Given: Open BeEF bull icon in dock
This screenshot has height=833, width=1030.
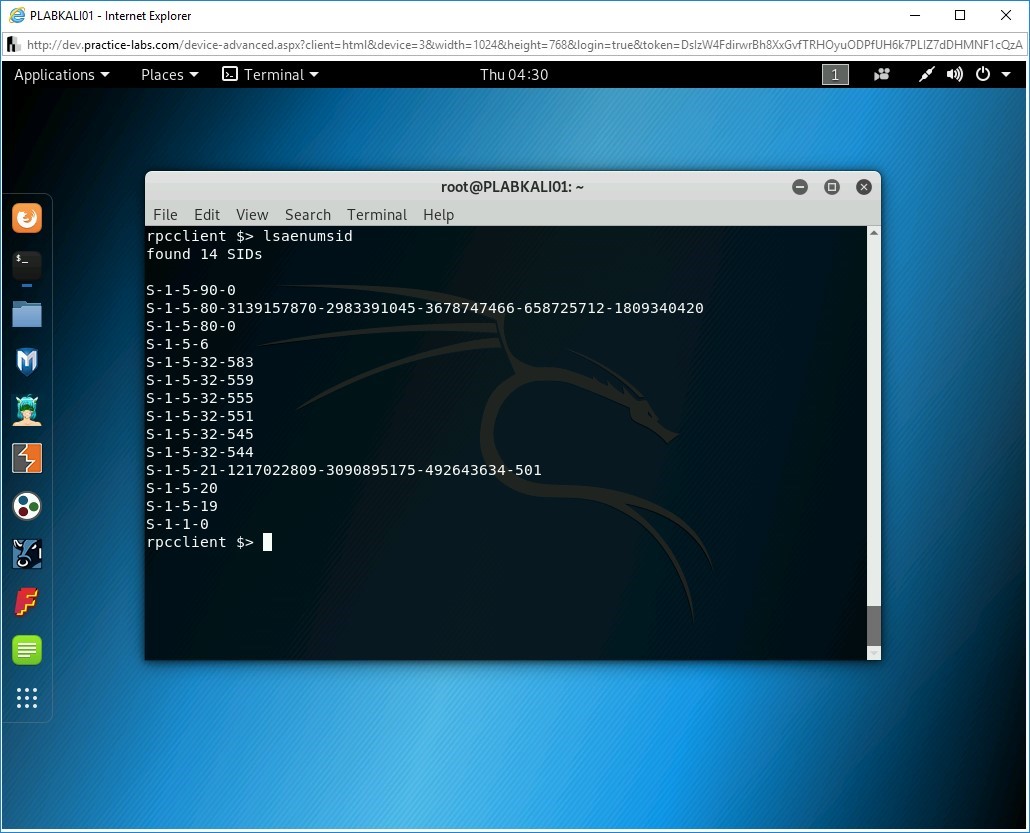Looking at the screenshot, I should pyautogui.click(x=27, y=554).
